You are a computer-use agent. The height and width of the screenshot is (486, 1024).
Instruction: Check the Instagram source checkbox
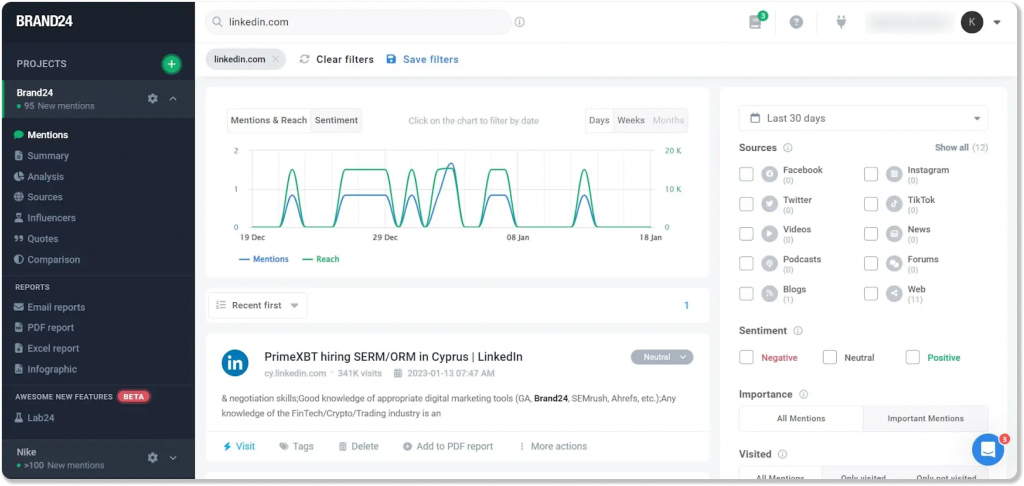871,174
